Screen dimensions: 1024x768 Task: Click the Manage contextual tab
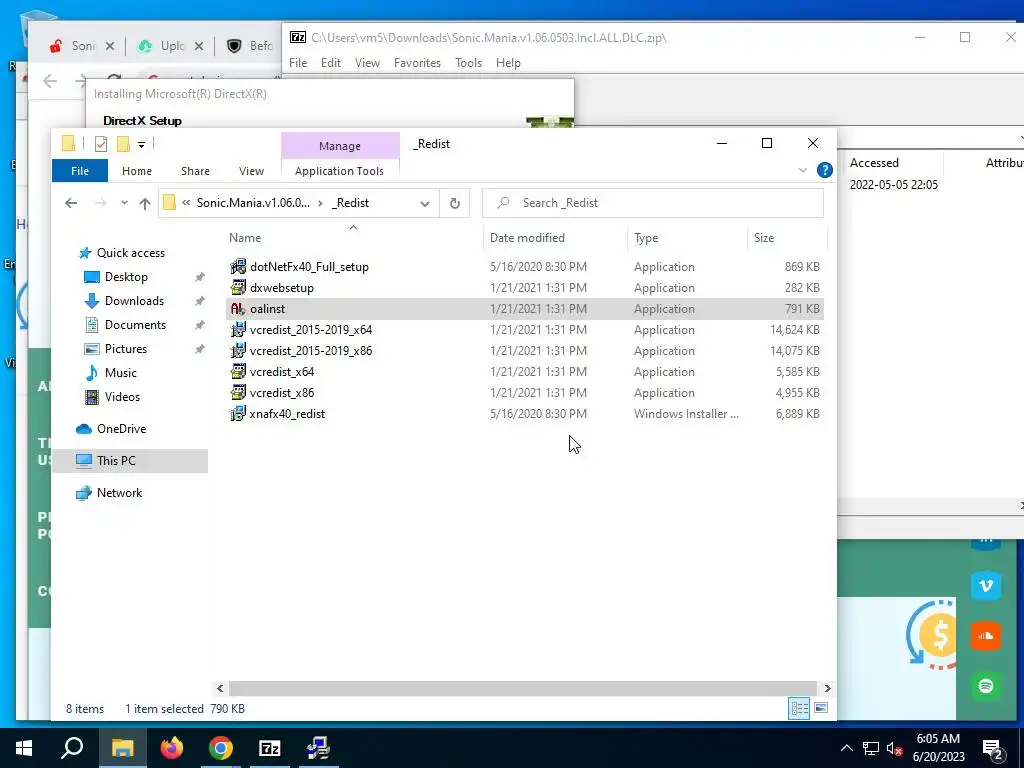point(340,146)
